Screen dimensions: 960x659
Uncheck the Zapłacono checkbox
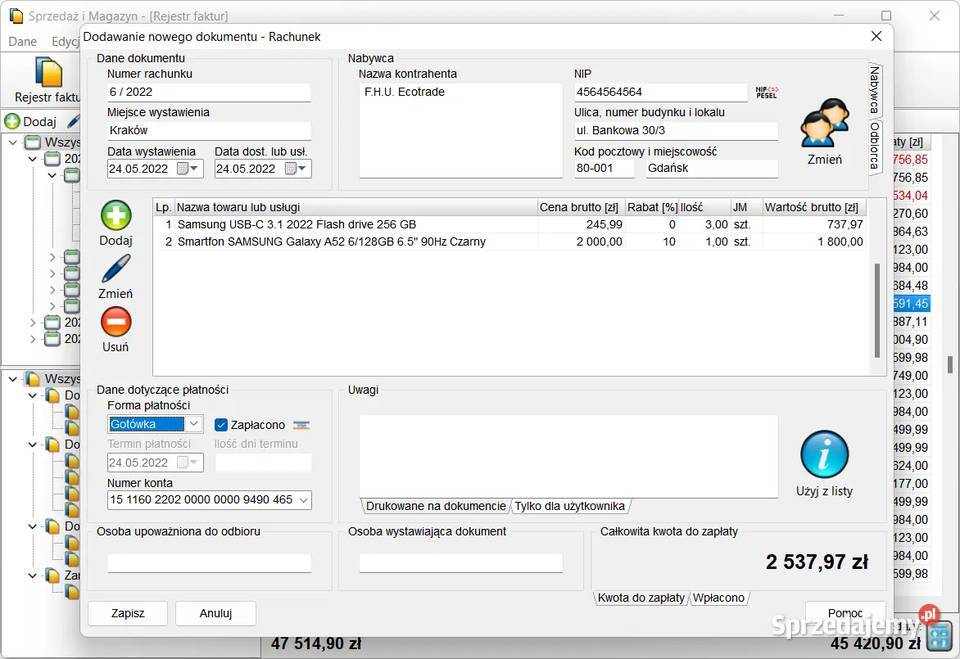coord(222,425)
